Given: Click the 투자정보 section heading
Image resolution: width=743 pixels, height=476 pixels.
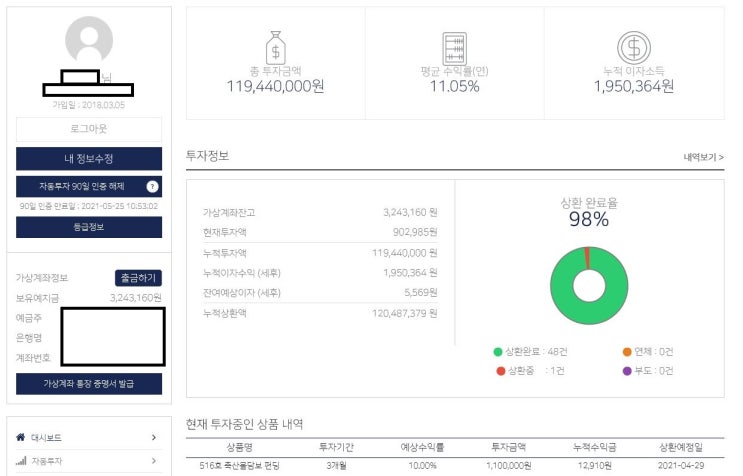Looking at the screenshot, I should click(x=208, y=156).
